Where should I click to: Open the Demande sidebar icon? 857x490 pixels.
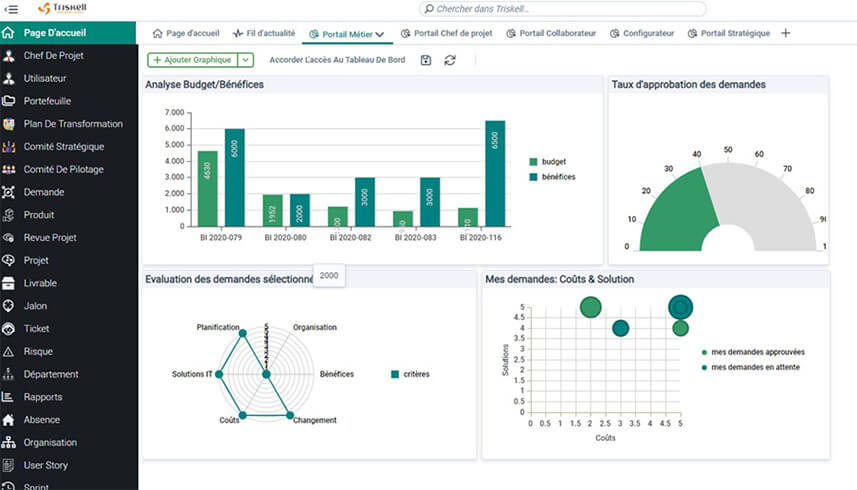click(x=8, y=192)
